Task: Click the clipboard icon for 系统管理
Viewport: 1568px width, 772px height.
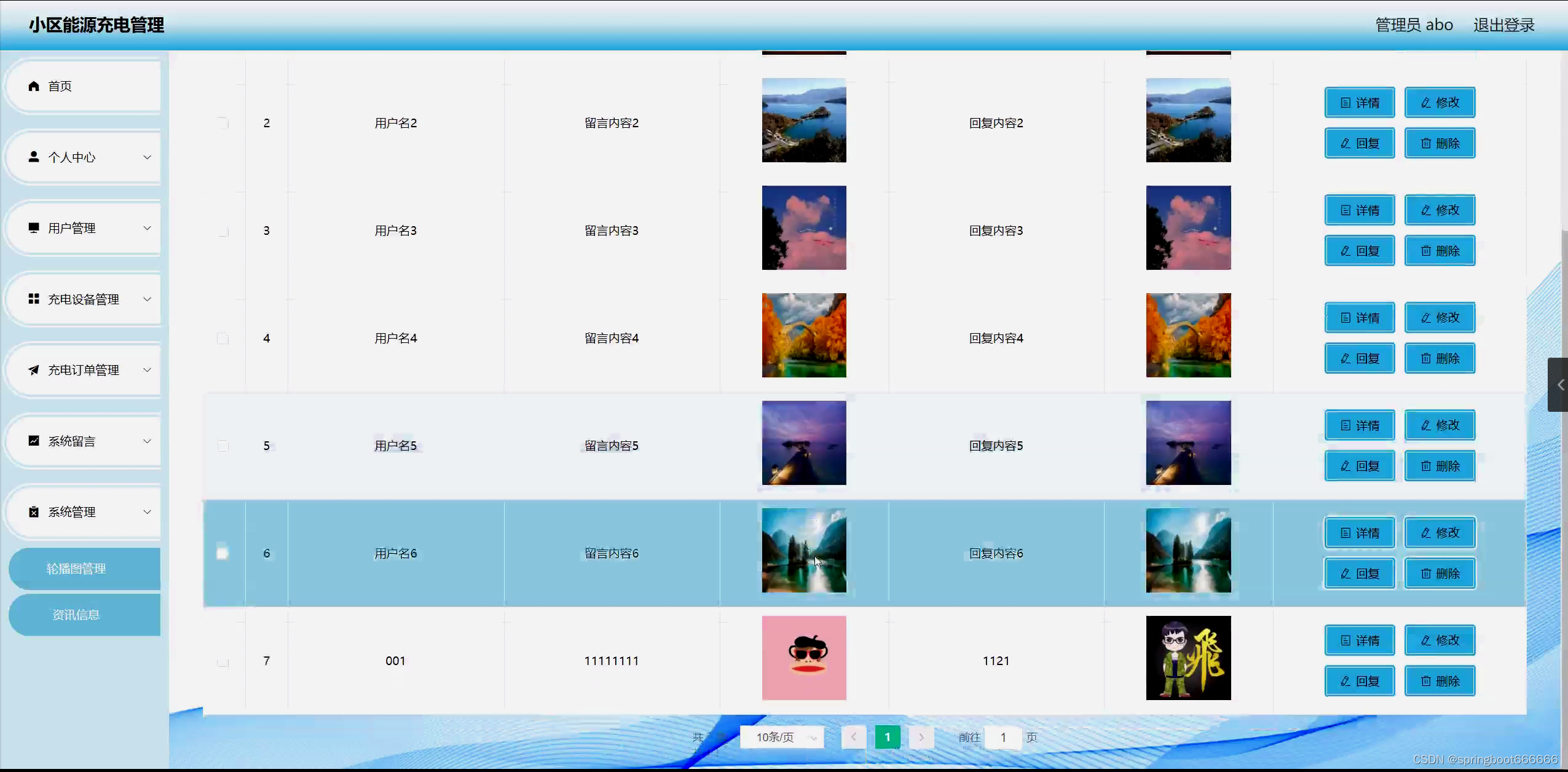Action: click(34, 512)
